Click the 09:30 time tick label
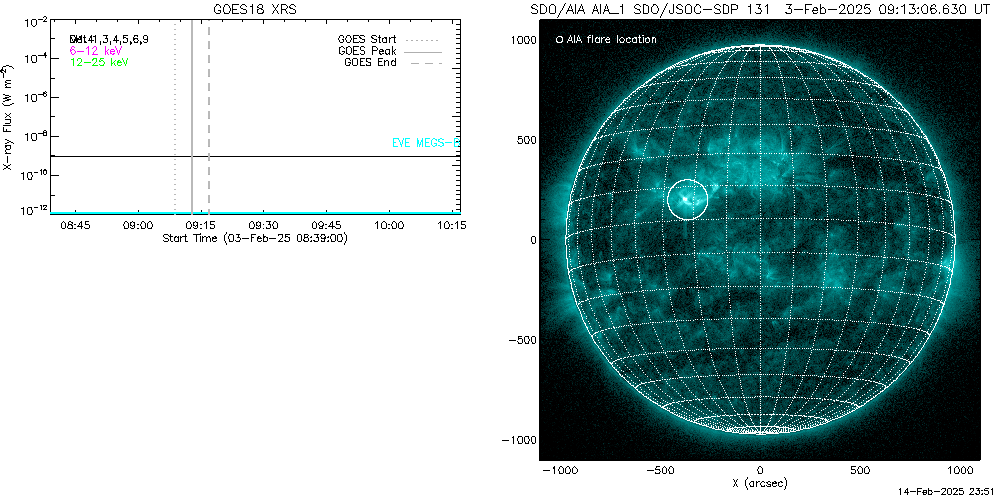 [x=263, y=226]
